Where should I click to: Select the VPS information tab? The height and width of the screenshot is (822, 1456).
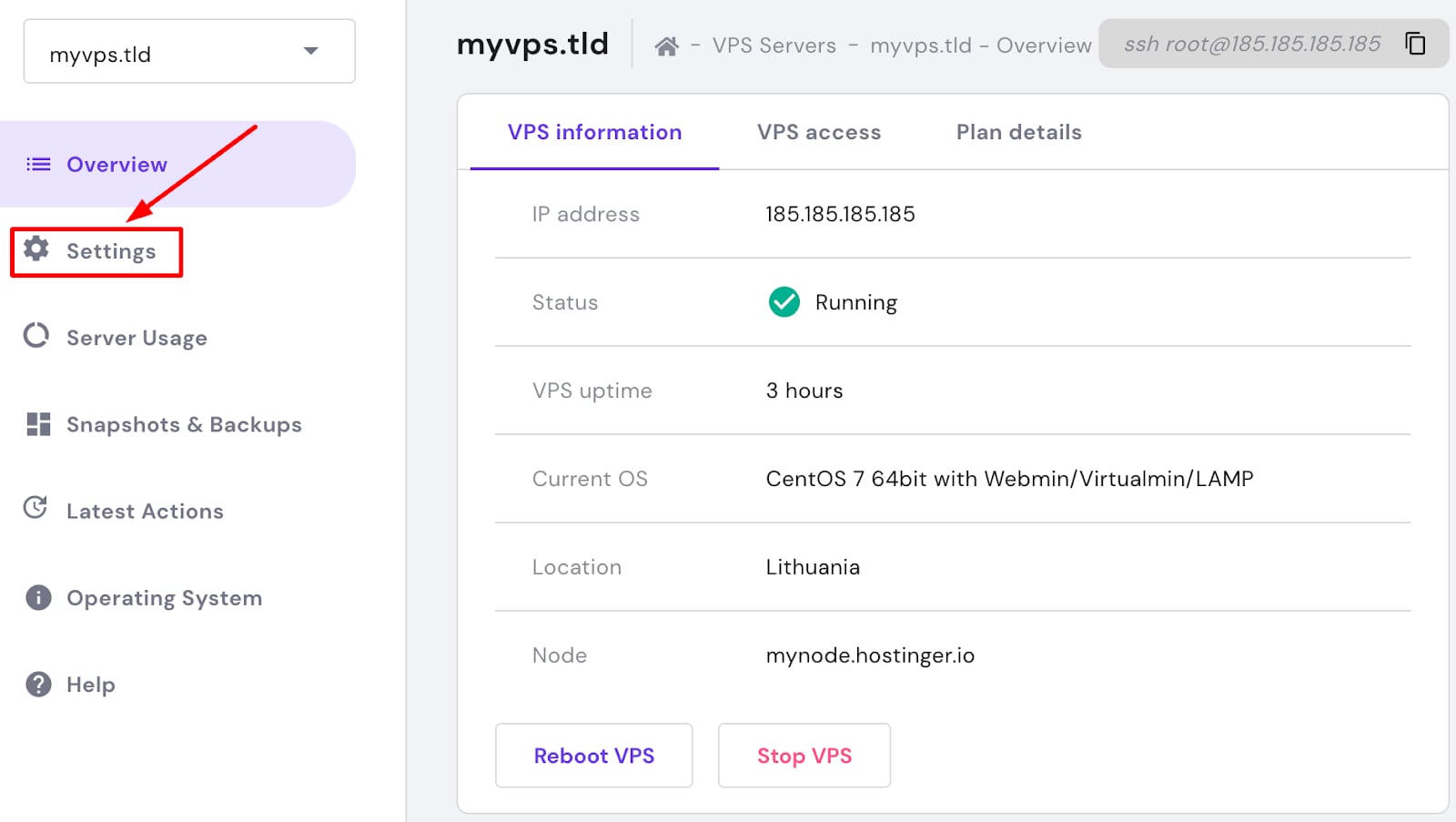pyautogui.click(x=594, y=133)
